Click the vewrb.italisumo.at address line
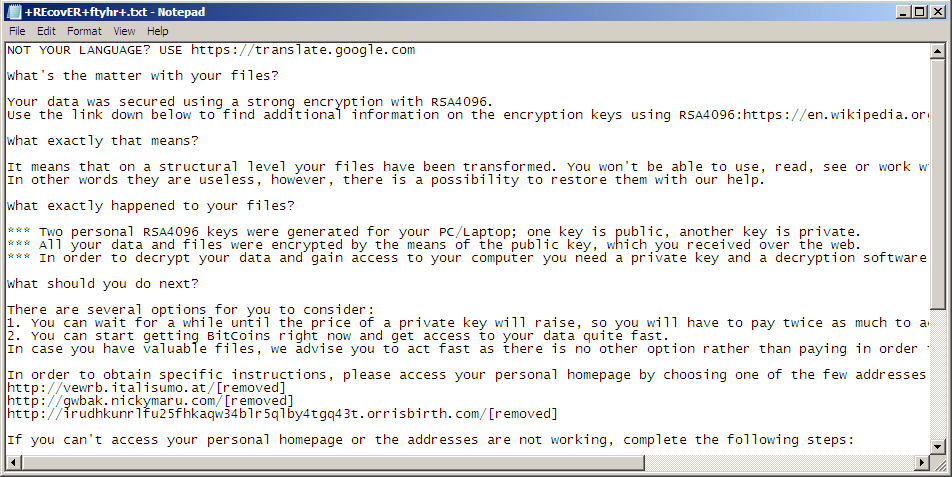Viewport: 952px width, 477px height. click(120, 387)
